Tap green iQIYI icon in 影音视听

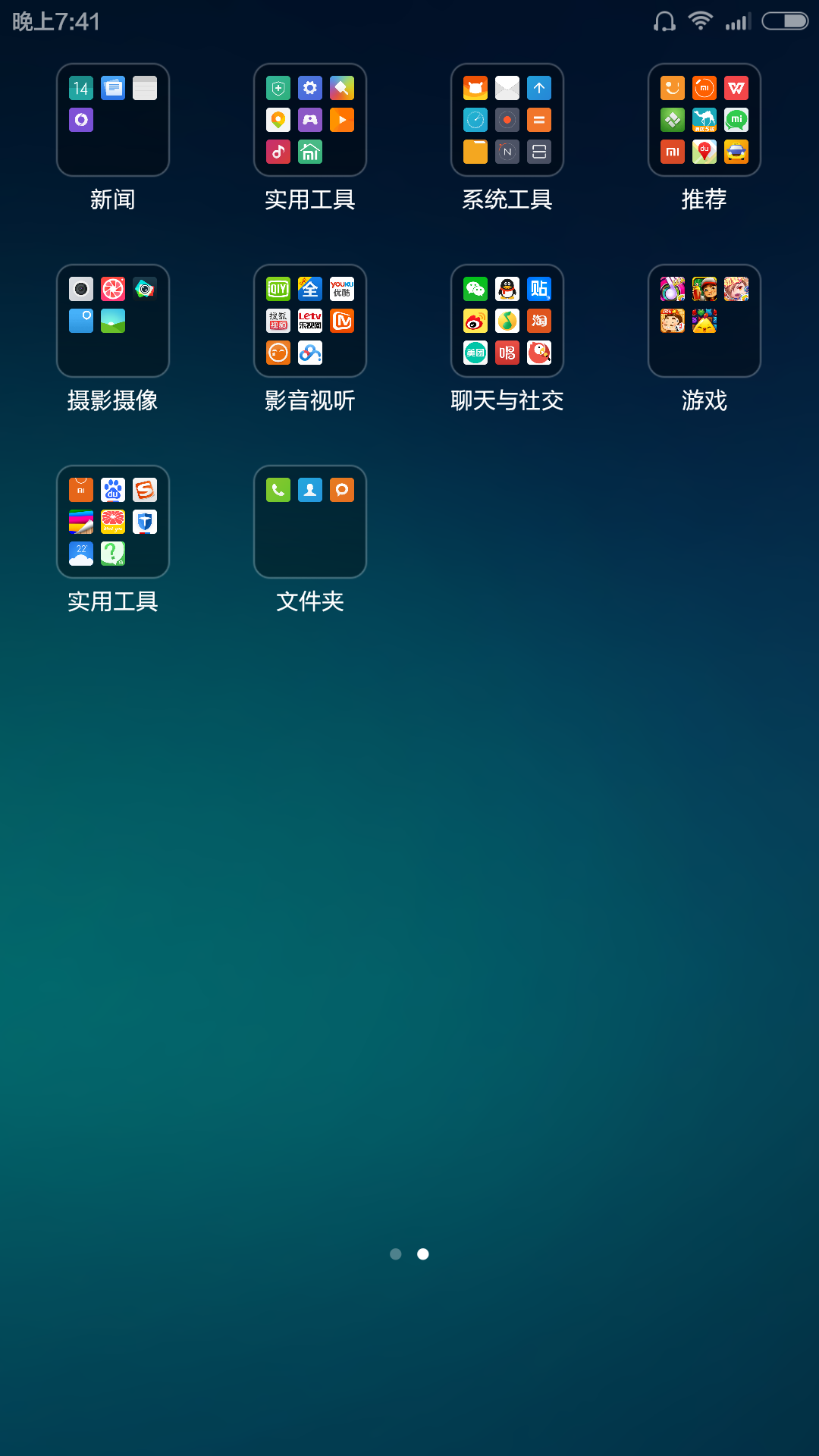278,289
